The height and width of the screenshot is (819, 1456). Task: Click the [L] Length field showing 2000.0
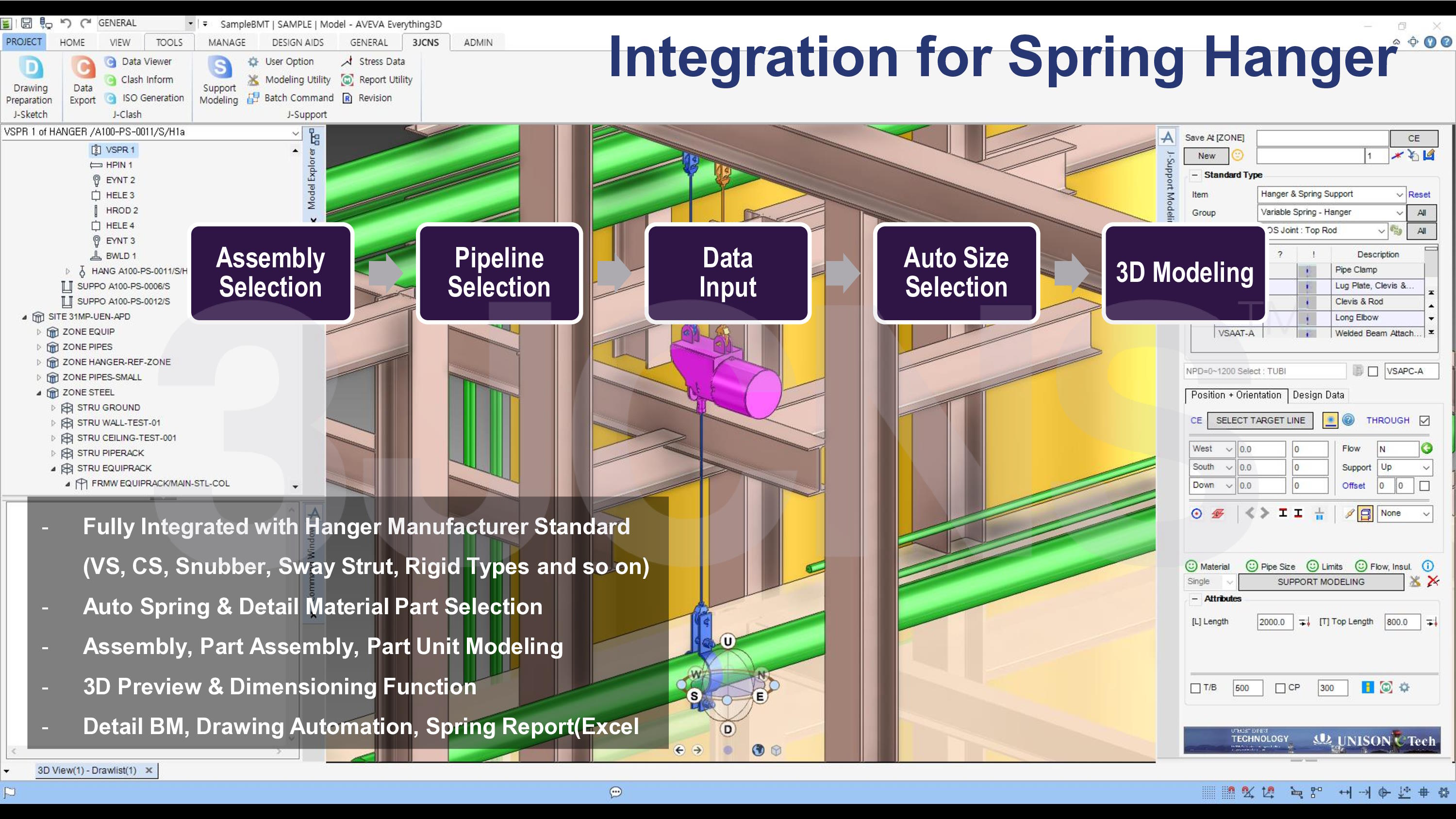(x=1275, y=622)
